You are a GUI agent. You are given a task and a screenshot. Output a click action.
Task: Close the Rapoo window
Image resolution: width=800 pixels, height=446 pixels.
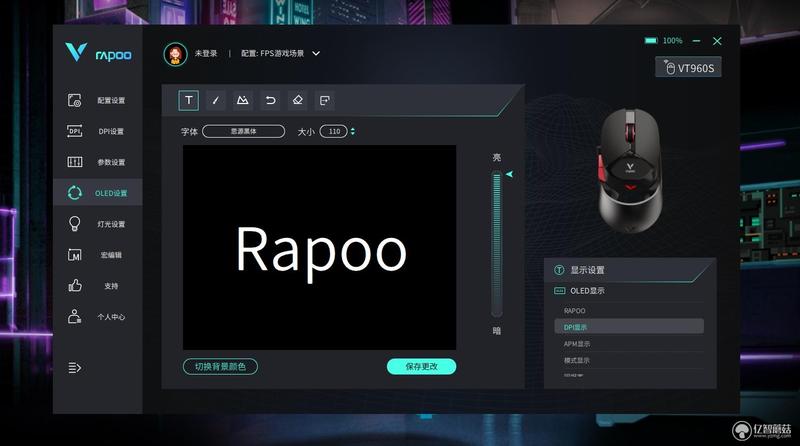(717, 41)
